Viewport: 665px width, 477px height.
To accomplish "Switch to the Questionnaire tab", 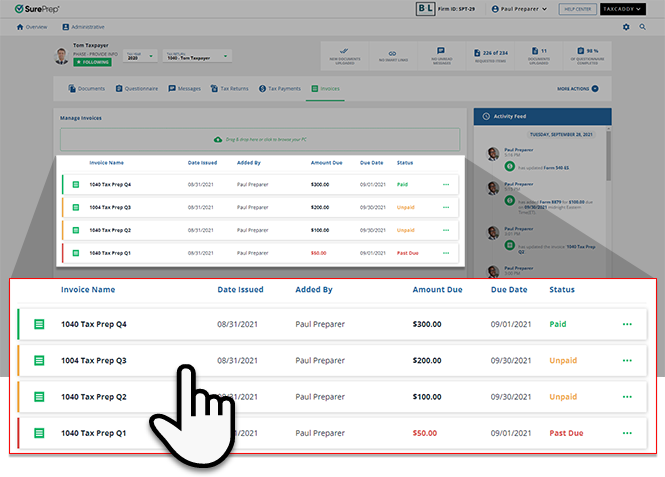I will click(x=136, y=89).
